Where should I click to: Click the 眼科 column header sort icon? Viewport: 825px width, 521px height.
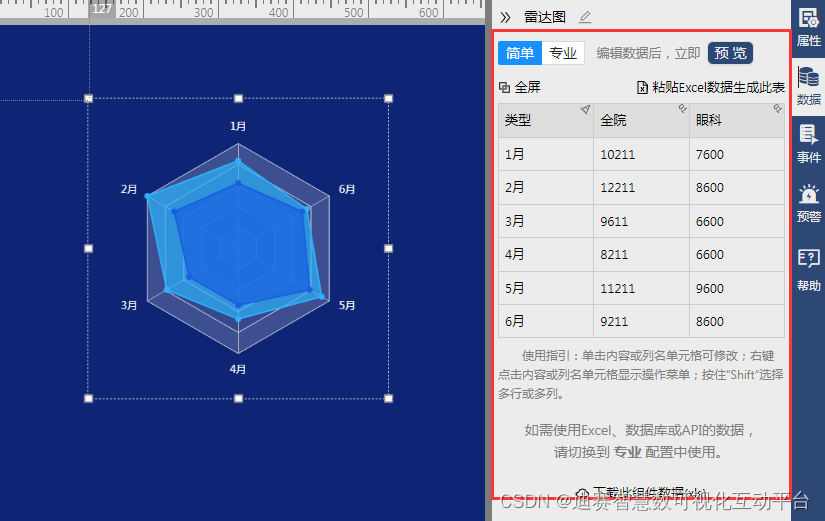(777, 108)
